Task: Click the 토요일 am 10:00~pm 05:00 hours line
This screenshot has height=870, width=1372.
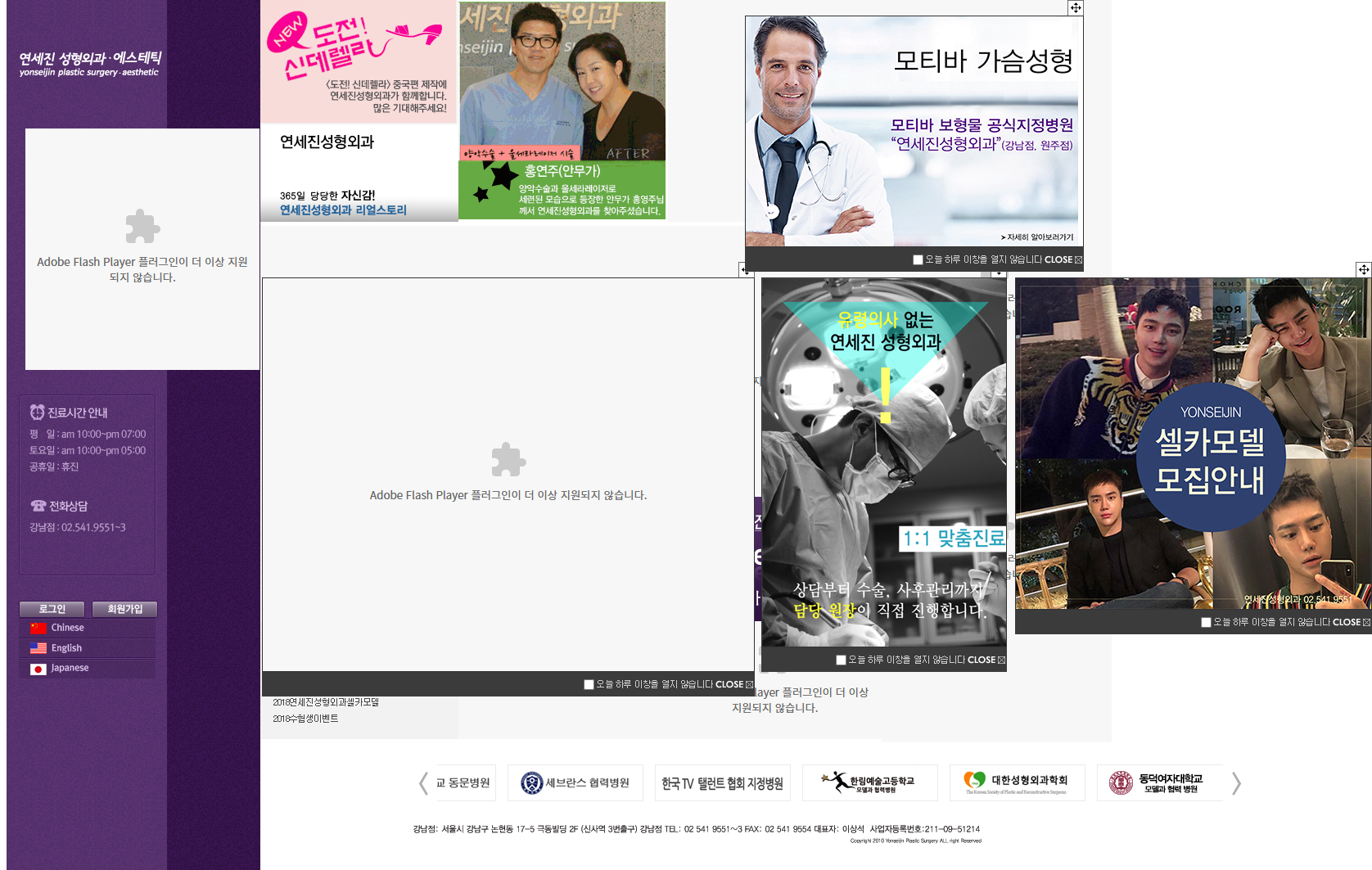Action: coord(88,450)
